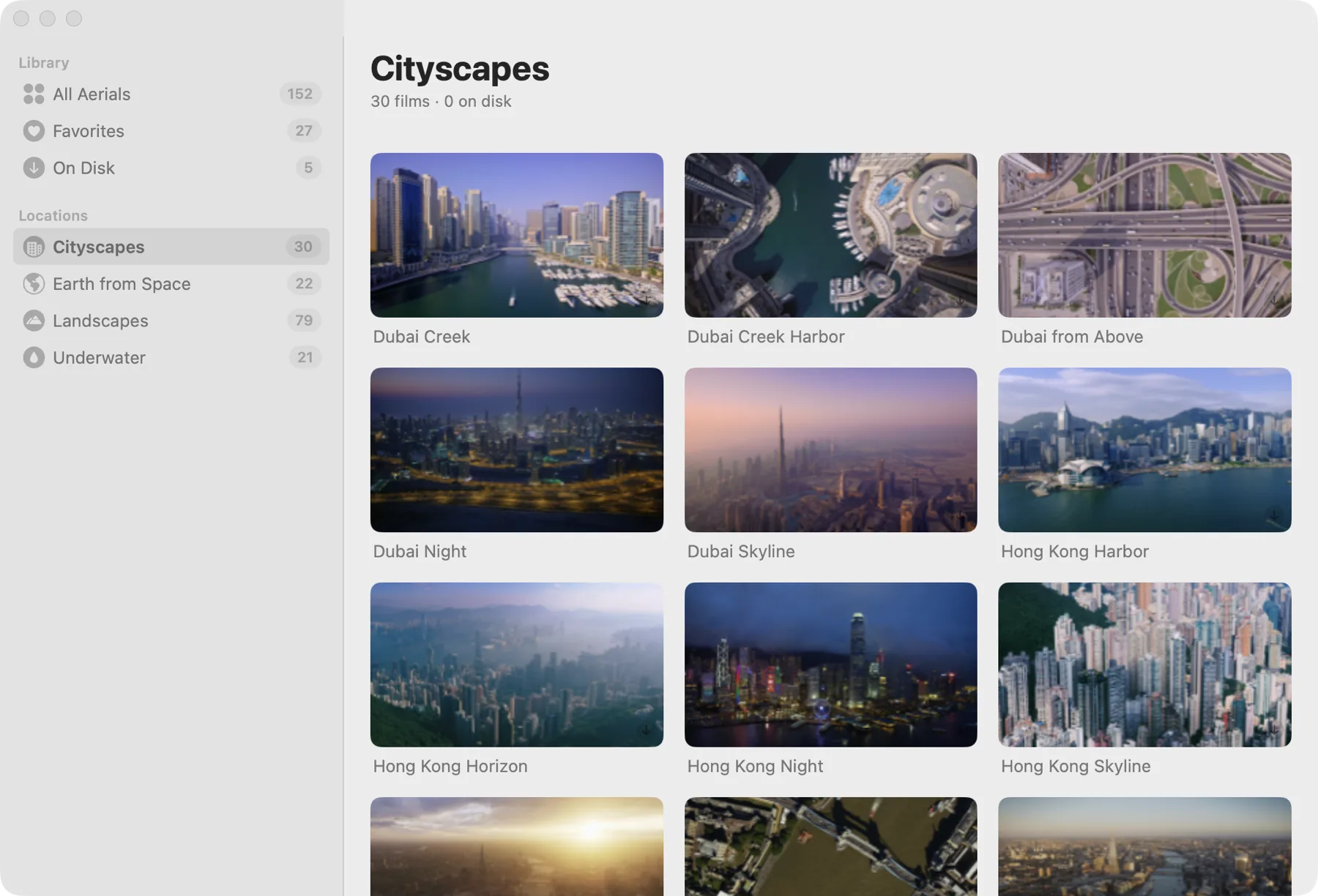Click the Underwater droplet icon

click(x=34, y=357)
